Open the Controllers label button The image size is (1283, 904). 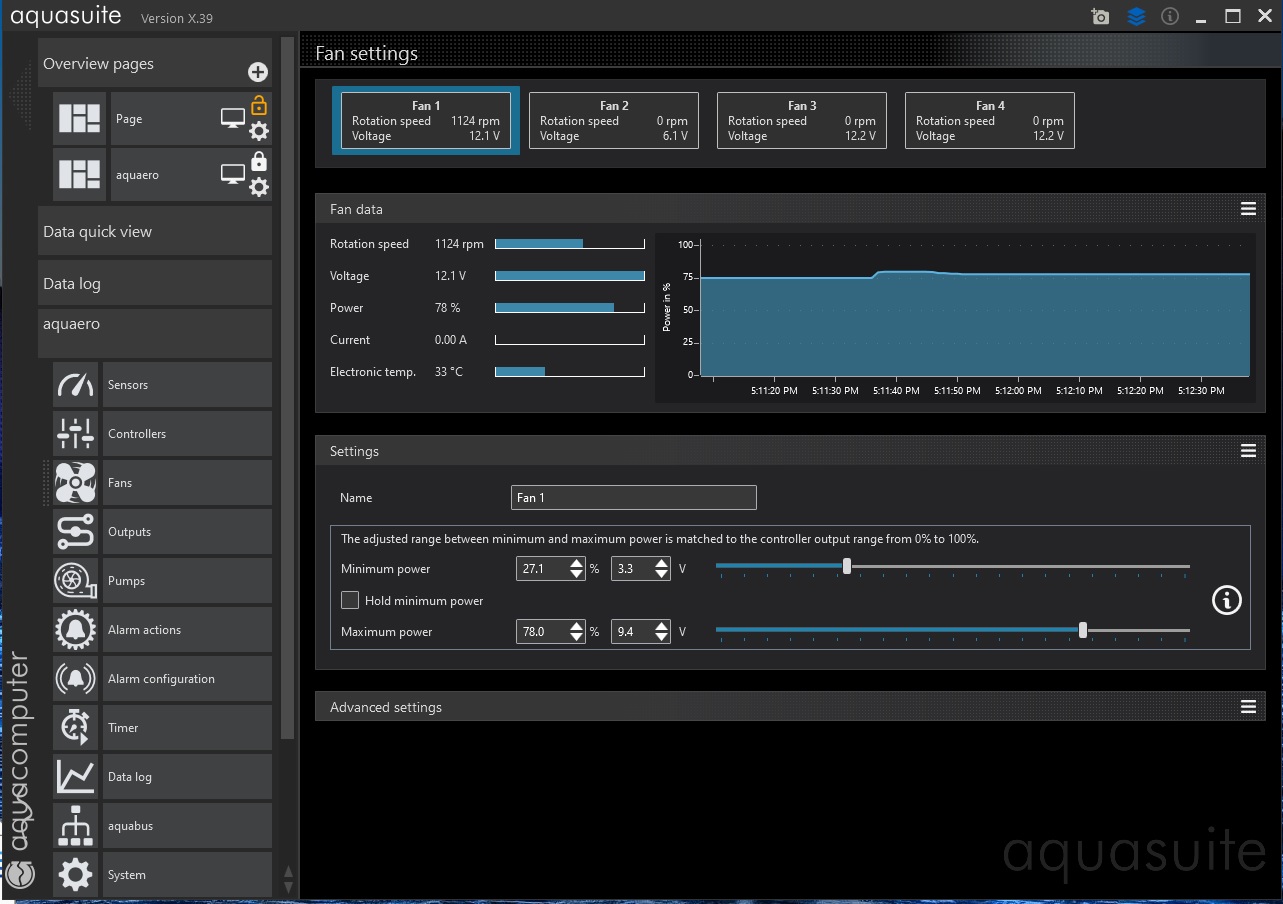point(187,434)
